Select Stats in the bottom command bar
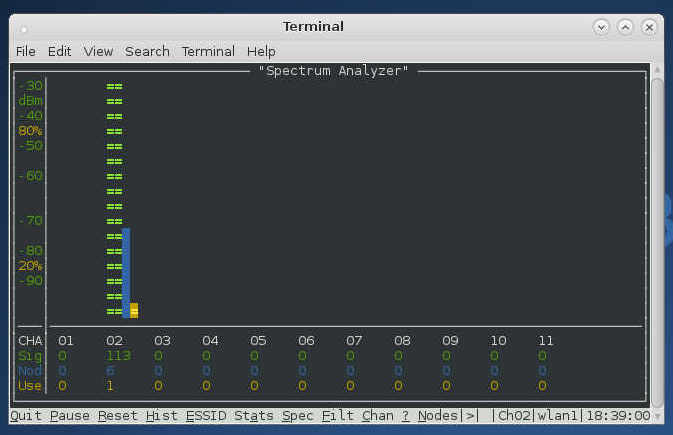Viewport: 673px width, 435px height. point(254,416)
